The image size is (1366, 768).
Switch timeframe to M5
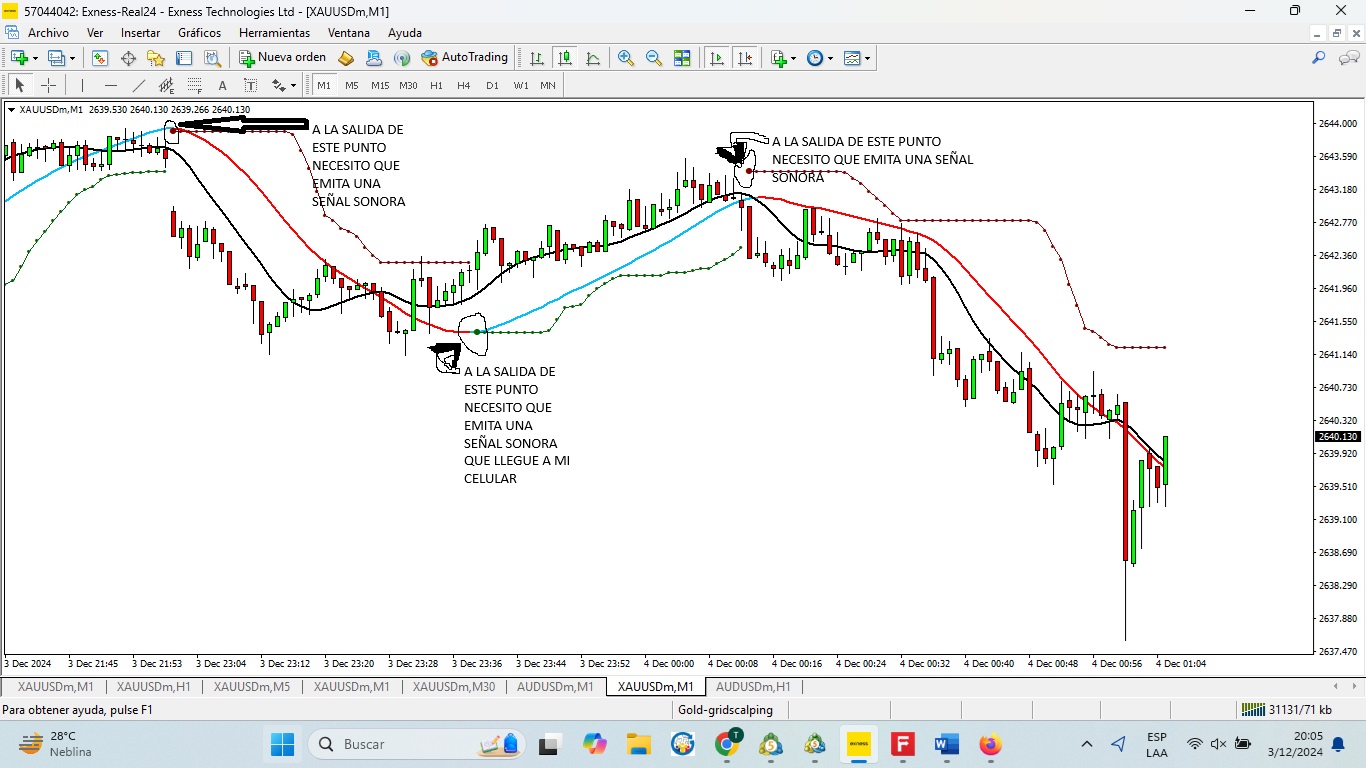[352, 85]
